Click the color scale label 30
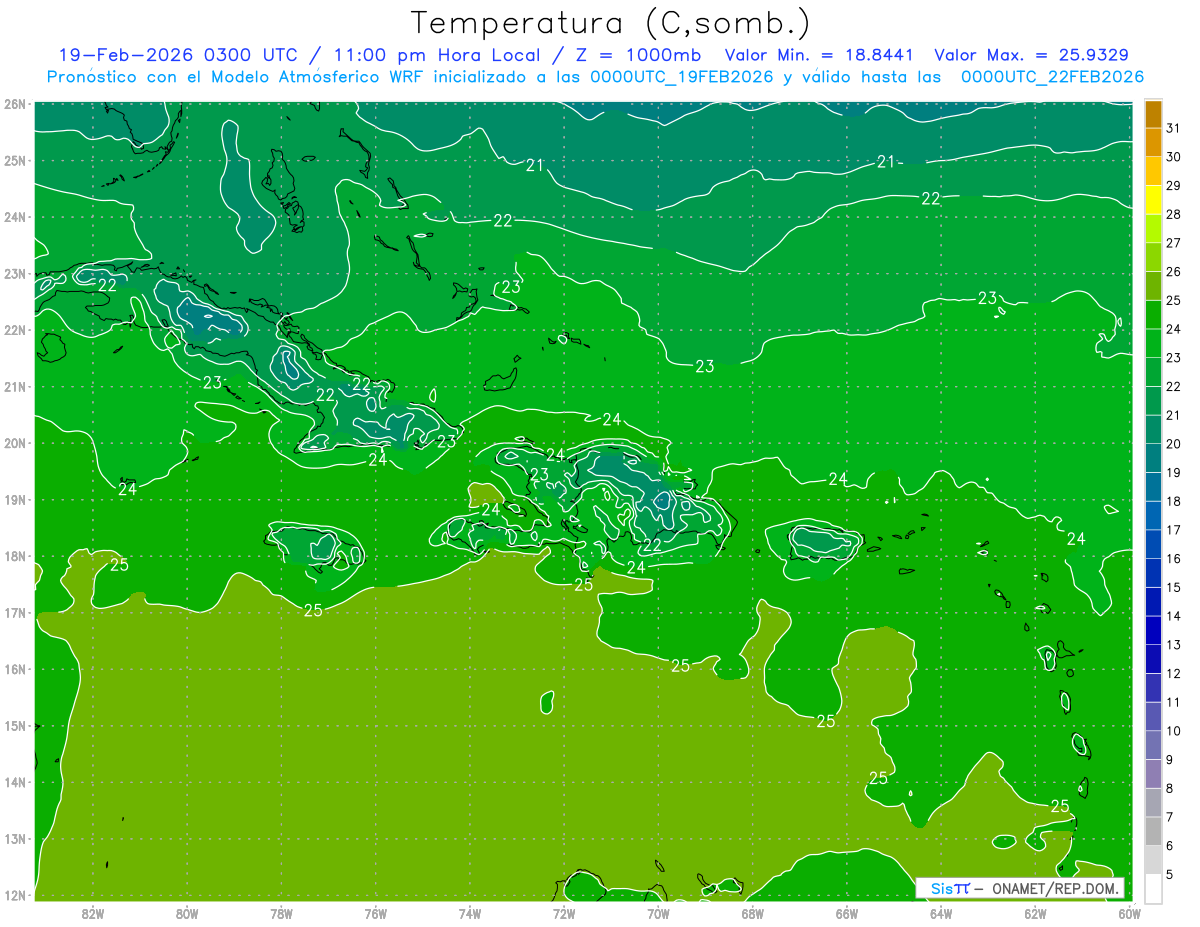 tap(1173, 157)
